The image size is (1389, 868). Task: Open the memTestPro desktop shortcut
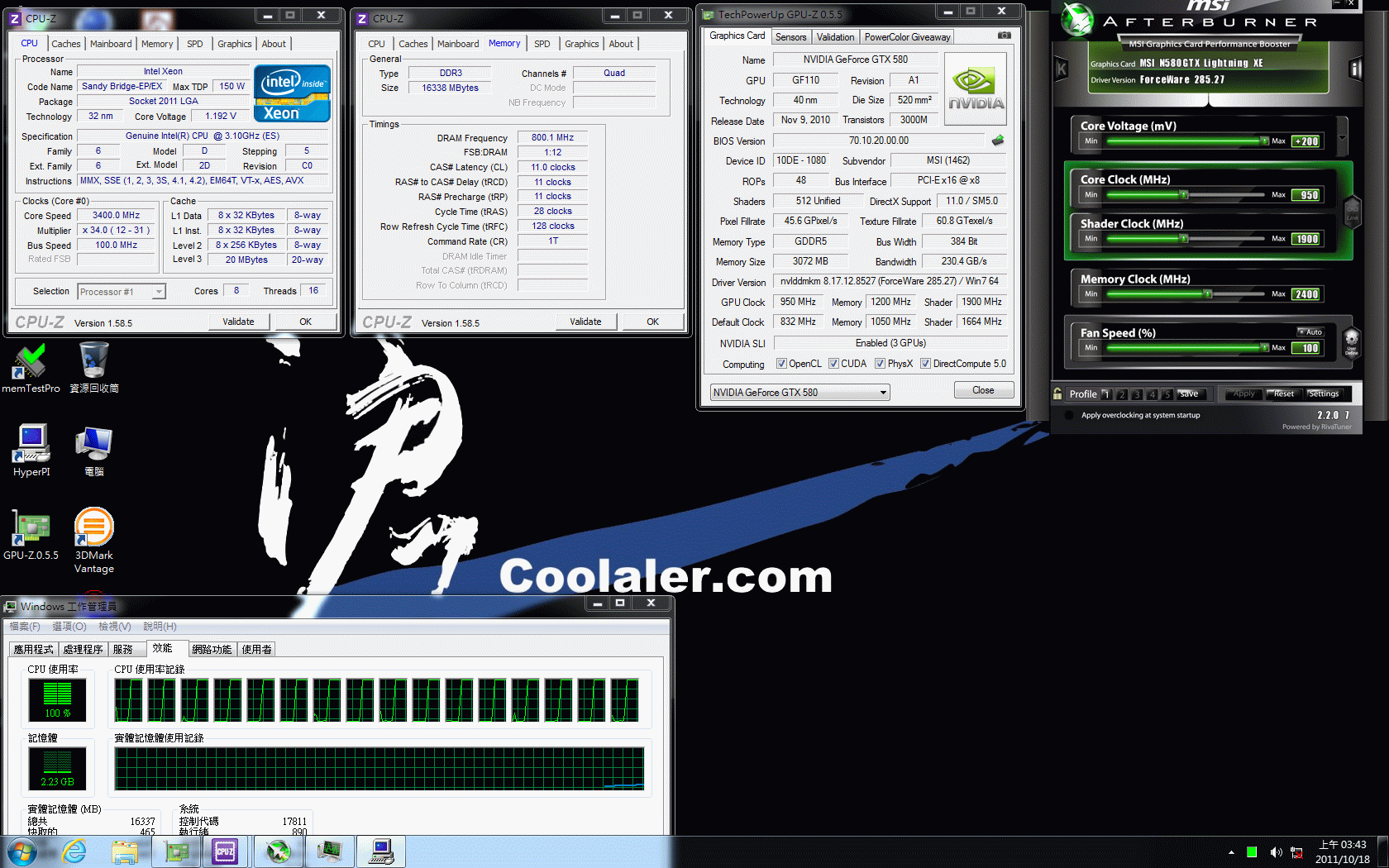click(x=31, y=369)
